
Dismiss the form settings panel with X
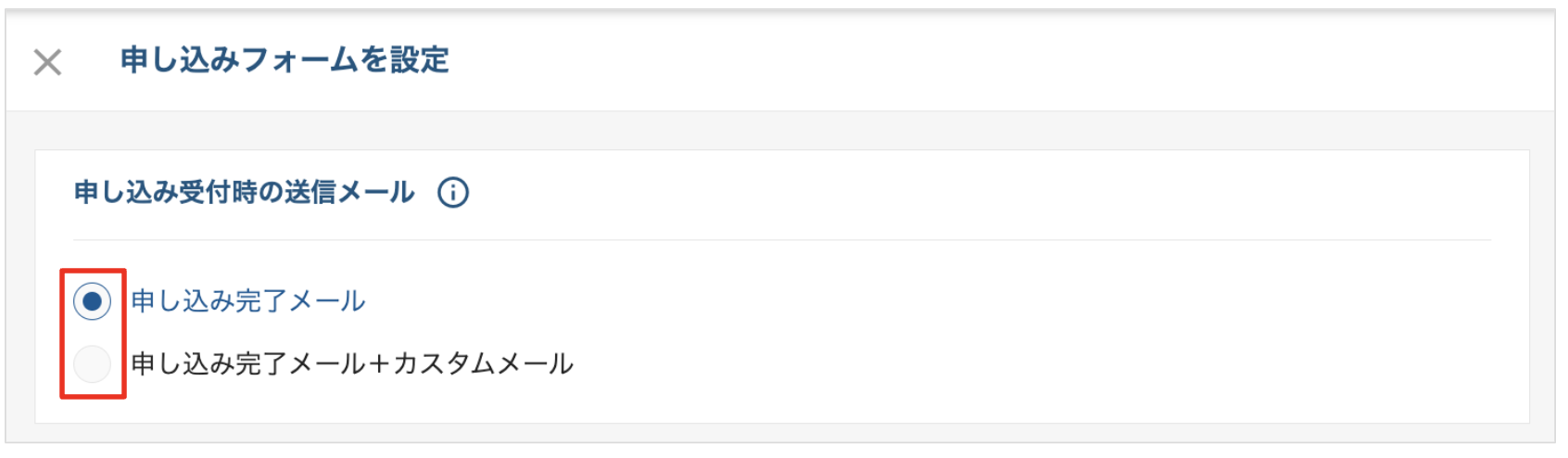coord(47,62)
